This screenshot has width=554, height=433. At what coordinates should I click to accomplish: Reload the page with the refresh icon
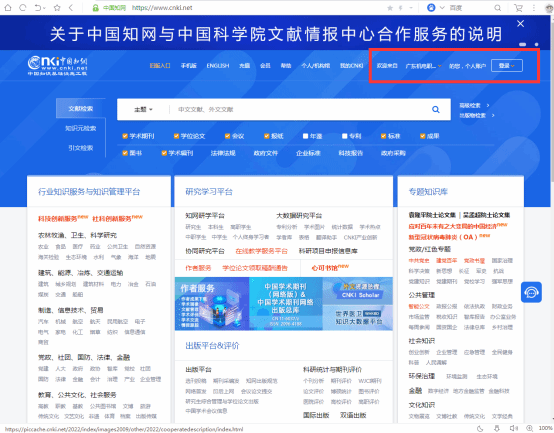[23, 7]
